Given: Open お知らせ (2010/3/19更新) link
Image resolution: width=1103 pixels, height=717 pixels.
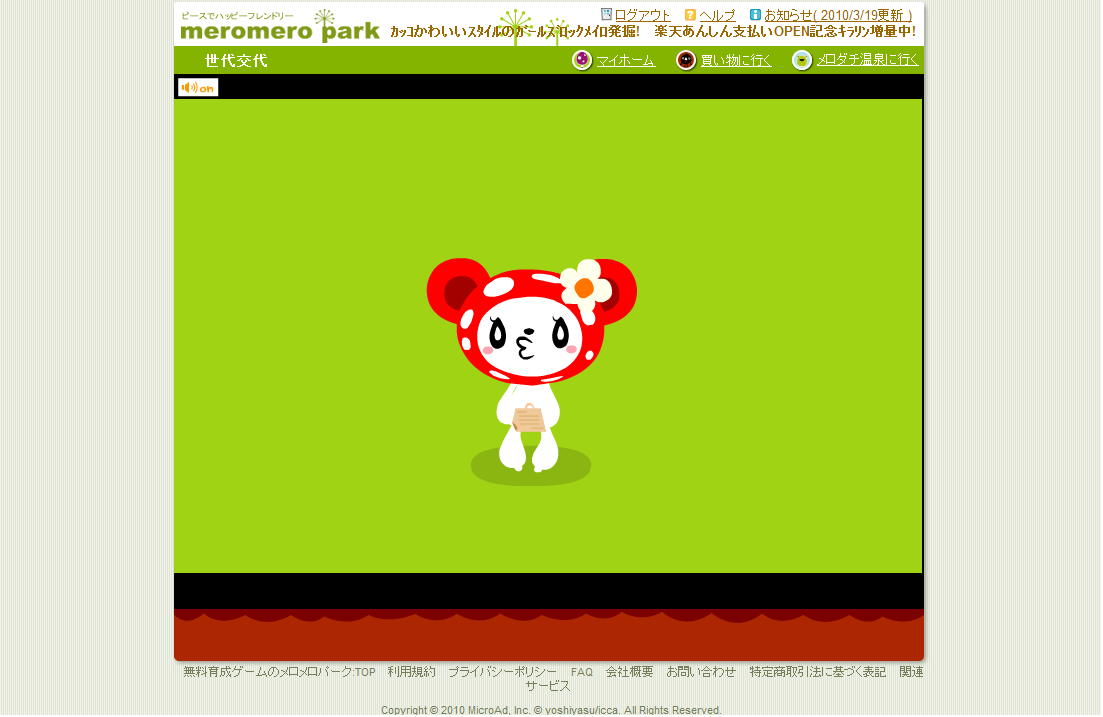Looking at the screenshot, I should 839,15.
